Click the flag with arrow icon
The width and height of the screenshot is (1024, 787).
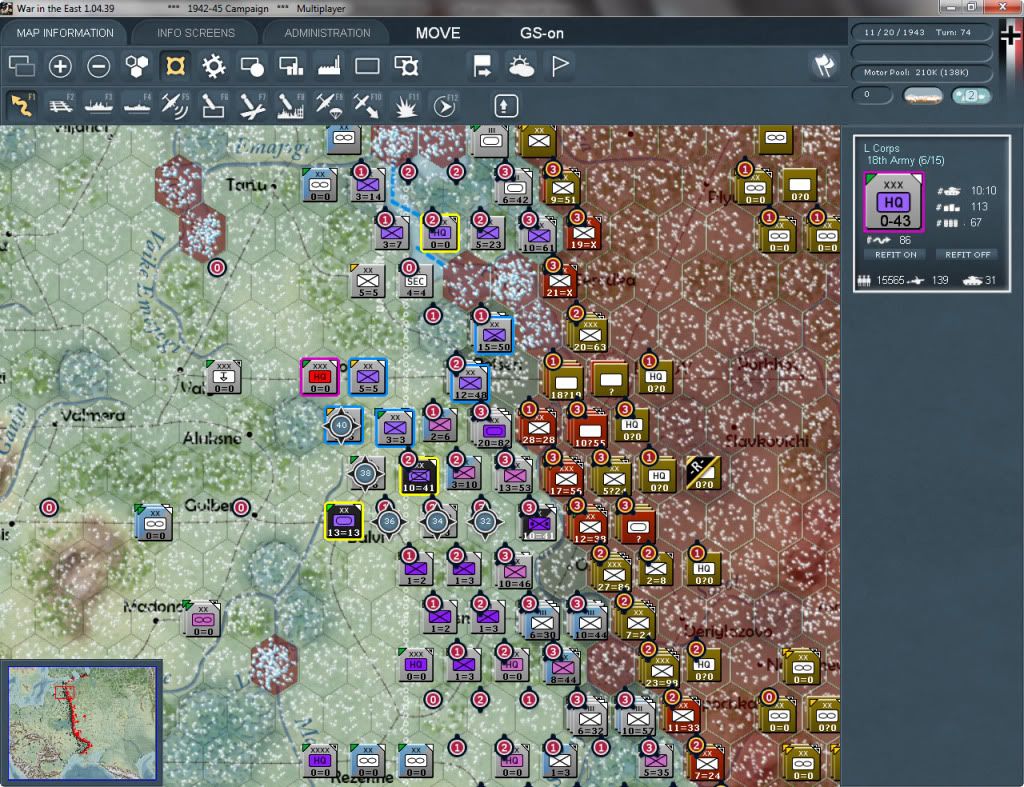[x=482, y=66]
